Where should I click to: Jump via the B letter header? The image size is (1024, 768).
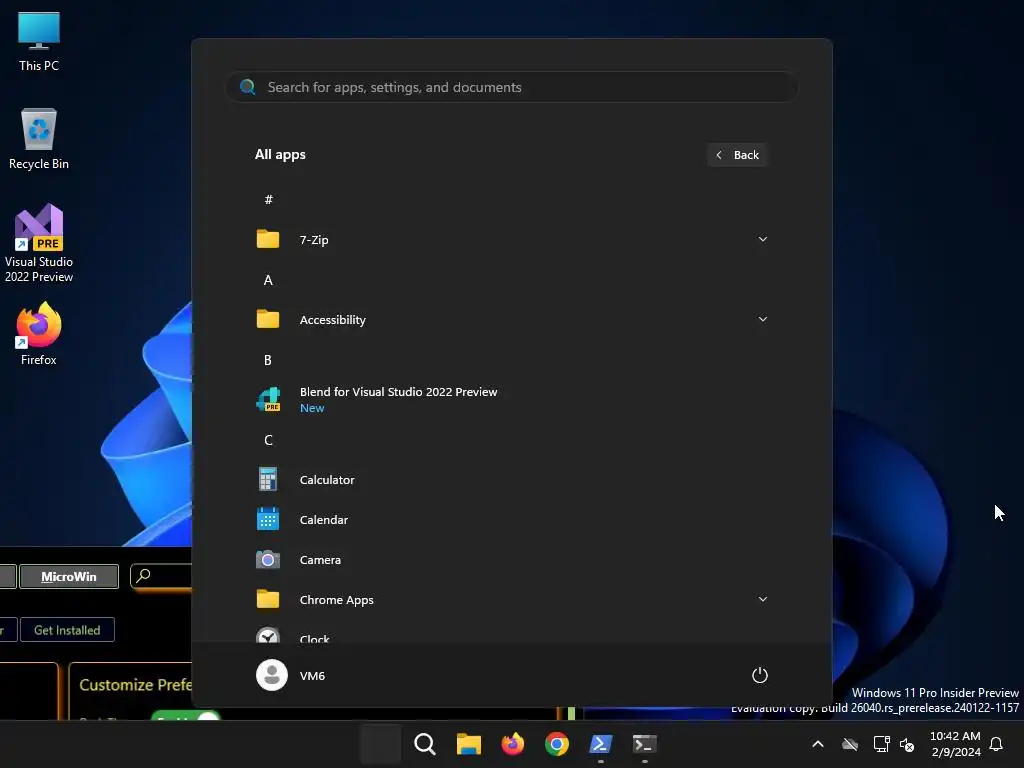tap(268, 360)
